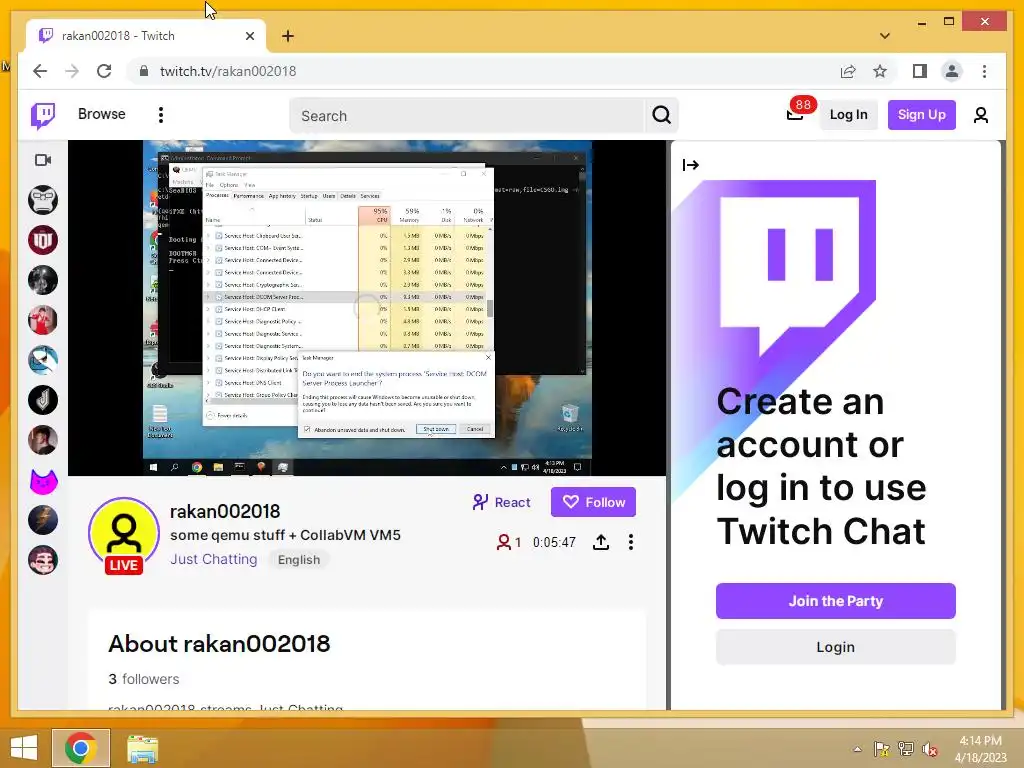Open the Windows Start button
The height and width of the screenshot is (768, 1024).
(24, 748)
